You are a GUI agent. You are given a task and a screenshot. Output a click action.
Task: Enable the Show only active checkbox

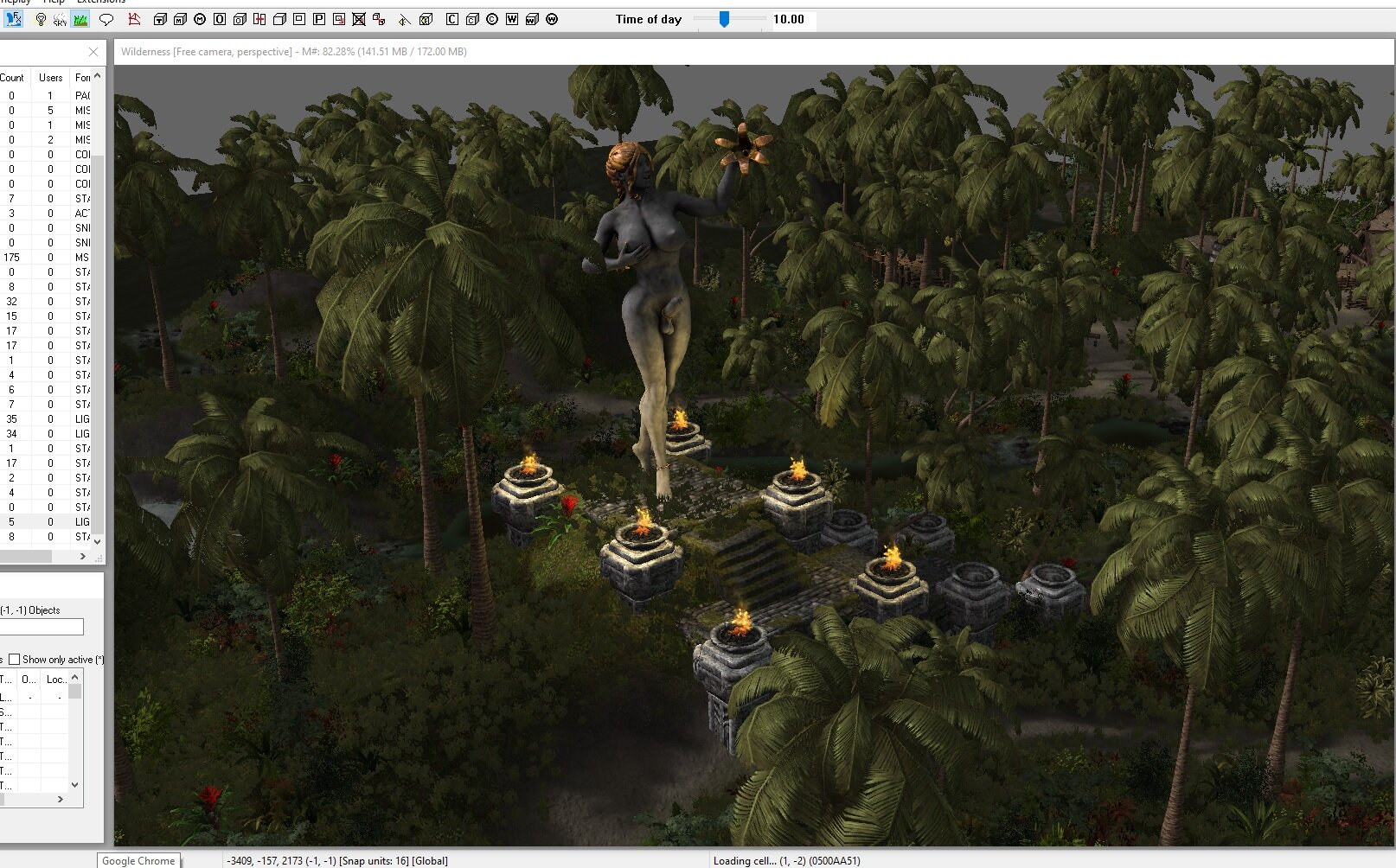15,659
